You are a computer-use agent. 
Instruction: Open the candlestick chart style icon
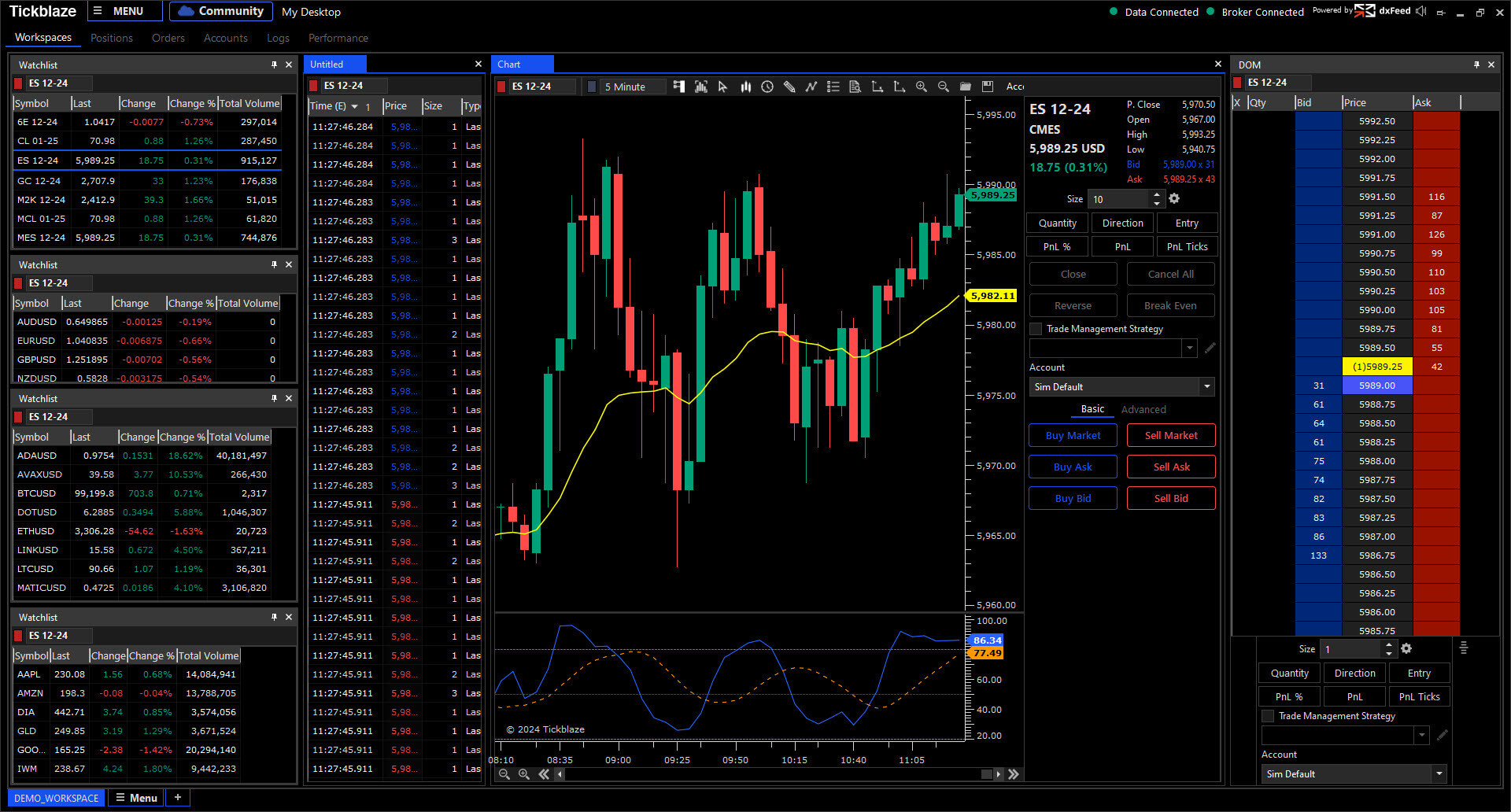pyautogui.click(x=745, y=87)
